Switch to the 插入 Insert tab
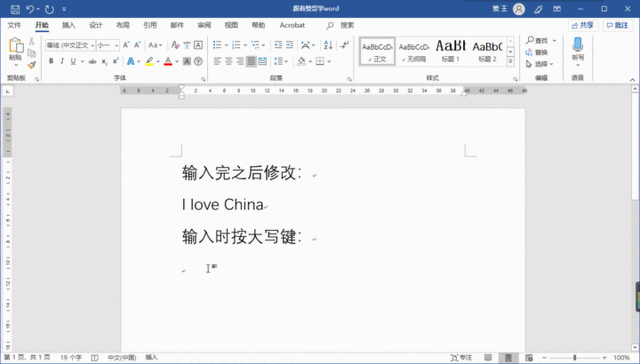640x364 pixels. (x=69, y=25)
